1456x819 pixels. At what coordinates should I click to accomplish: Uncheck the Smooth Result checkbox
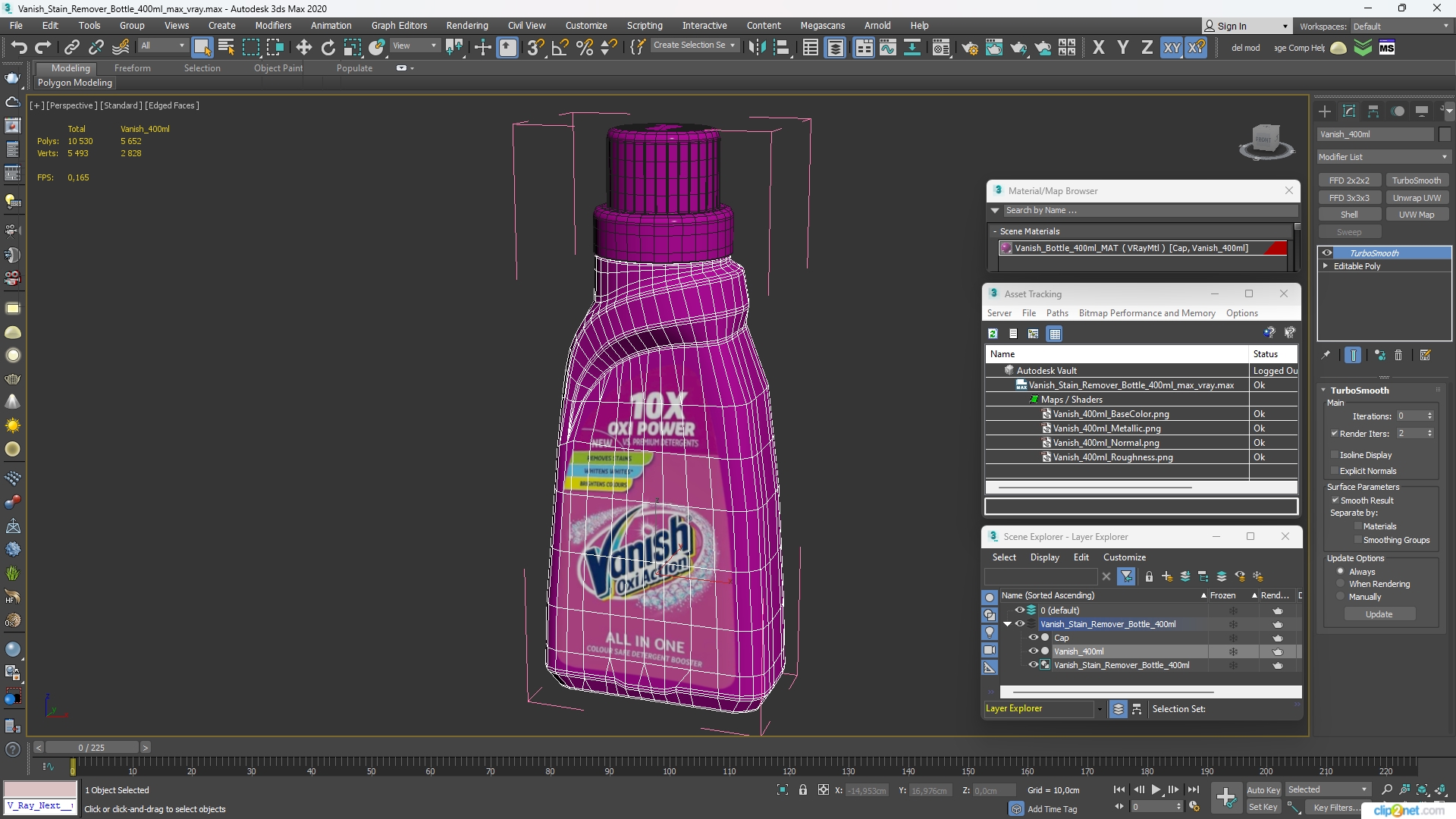click(x=1335, y=500)
